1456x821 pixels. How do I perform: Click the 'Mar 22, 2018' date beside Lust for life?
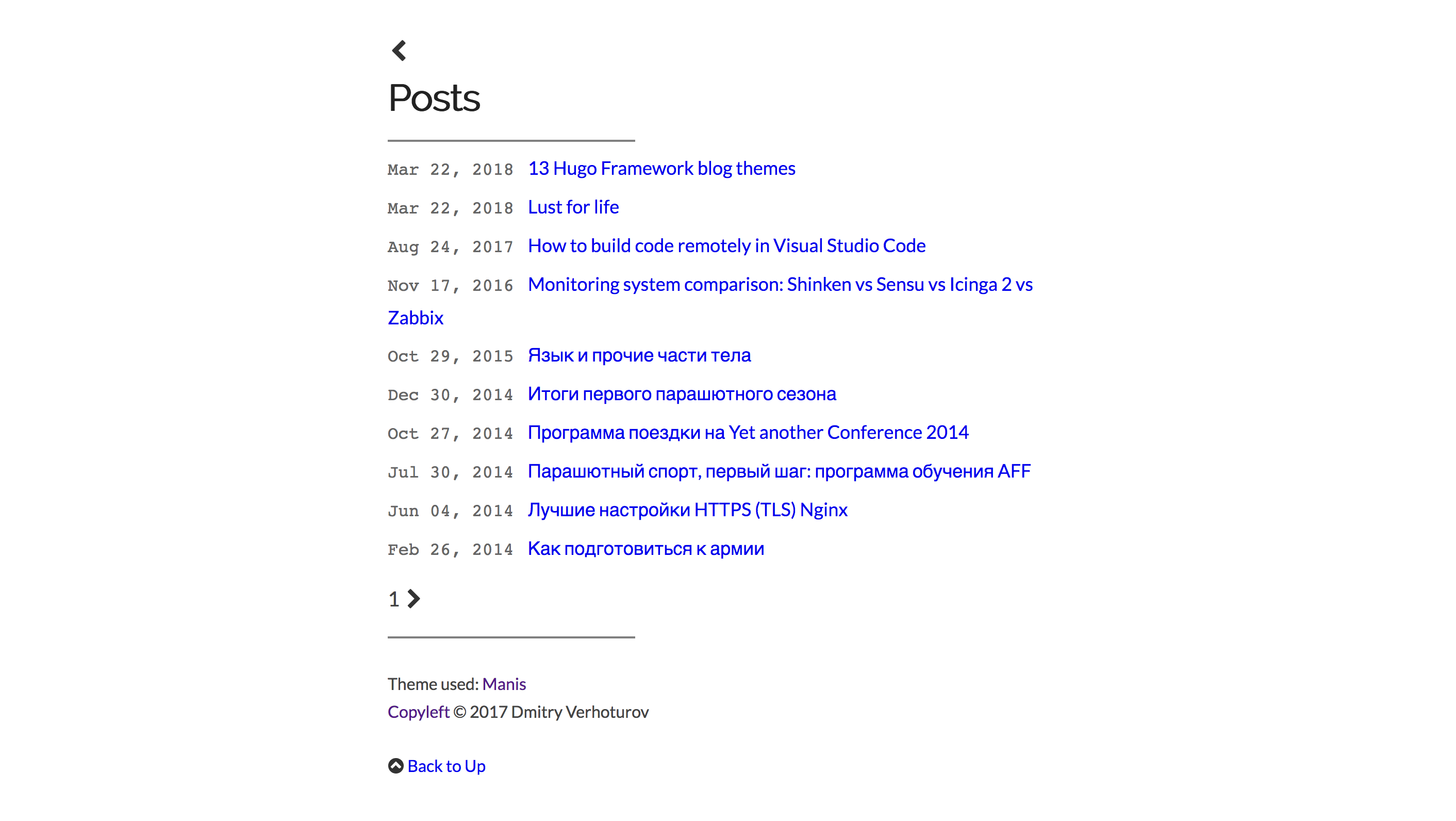[450, 208]
